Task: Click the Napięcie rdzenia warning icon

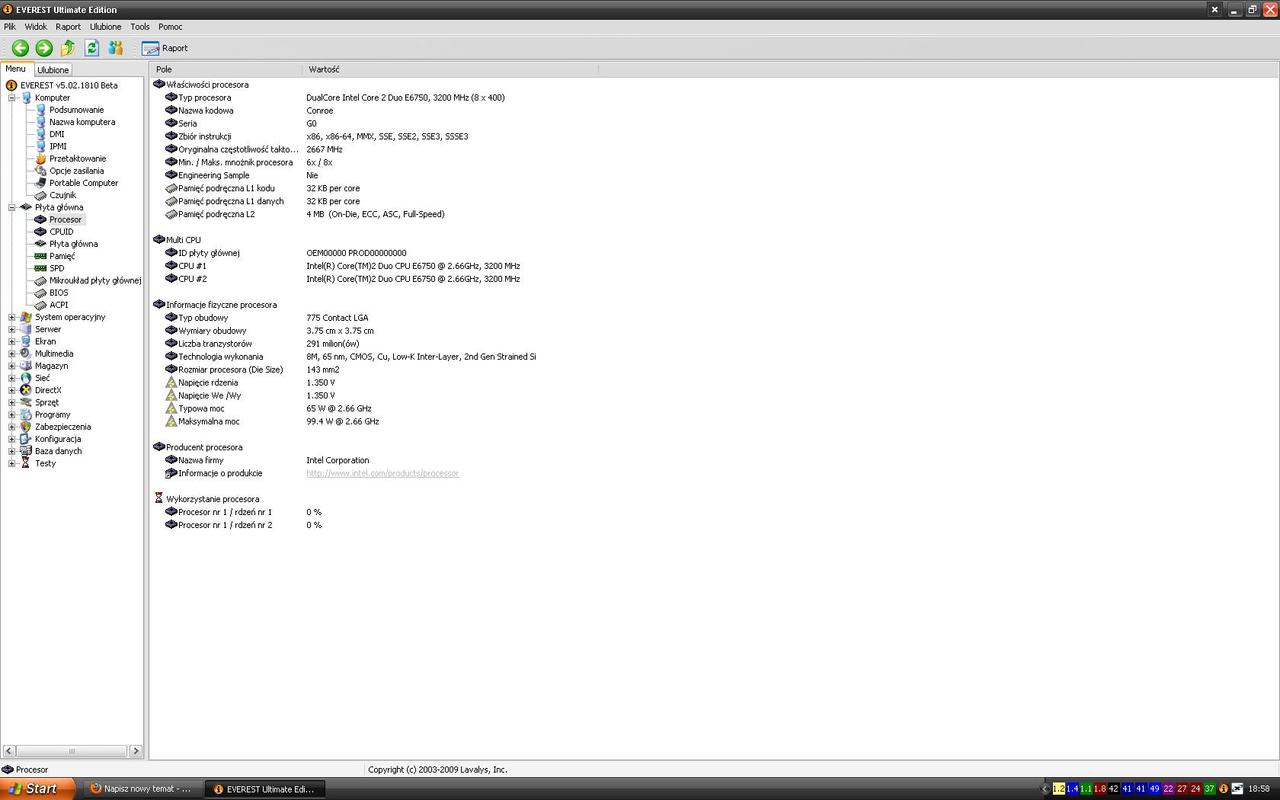Action: point(171,383)
